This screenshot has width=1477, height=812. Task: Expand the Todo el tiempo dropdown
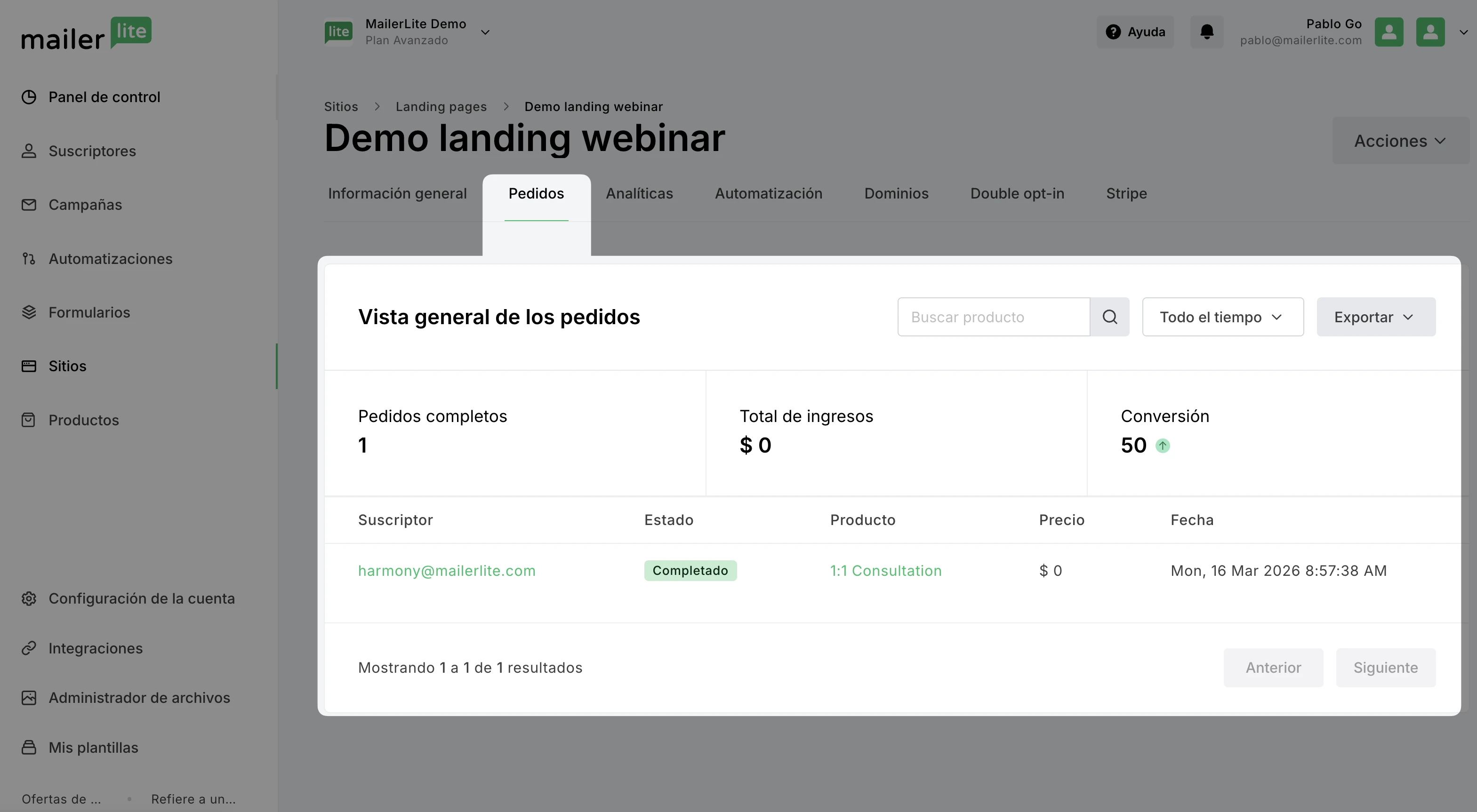point(1222,317)
